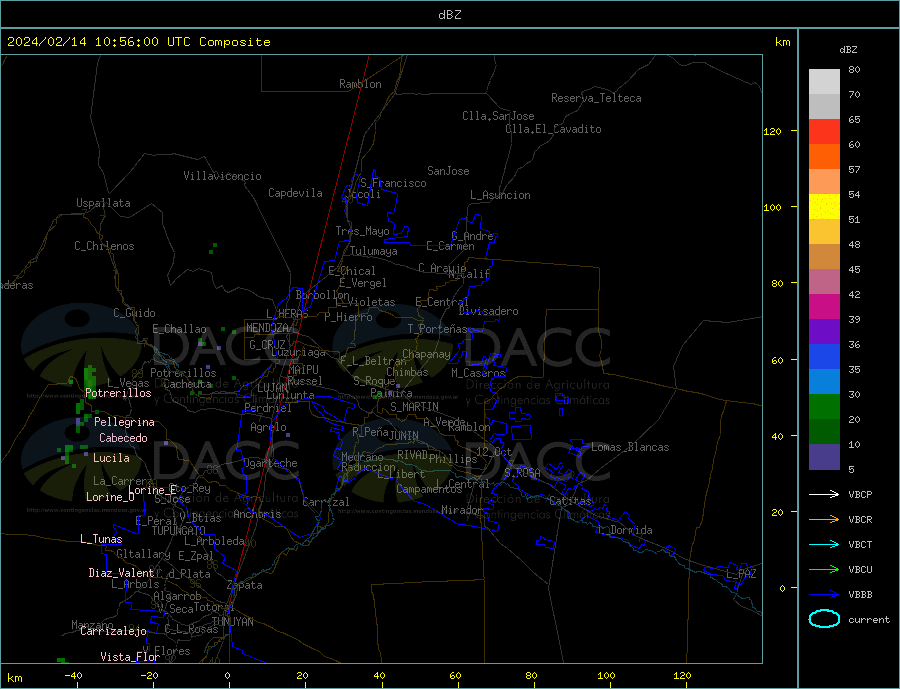900x689 pixels.
Task: Click the 'Lomas_Blancas' label
Action: (630, 447)
